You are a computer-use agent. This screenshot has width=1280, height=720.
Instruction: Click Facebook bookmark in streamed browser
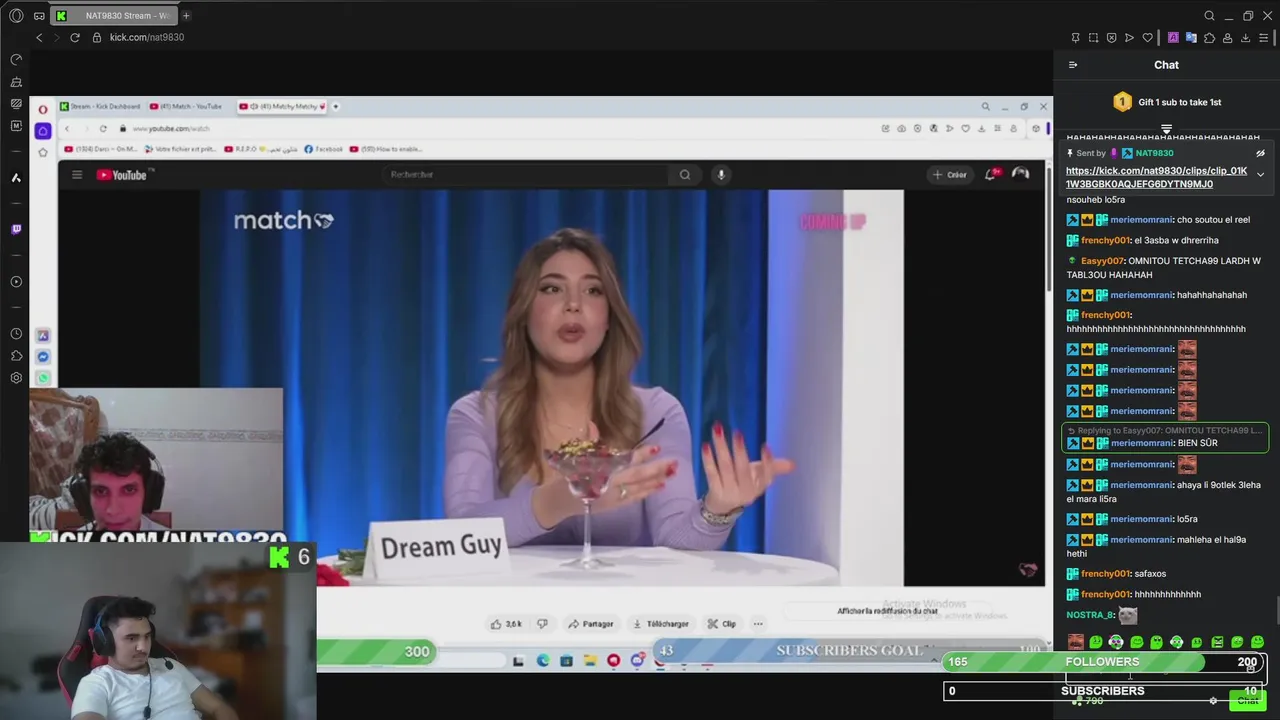tap(323, 149)
